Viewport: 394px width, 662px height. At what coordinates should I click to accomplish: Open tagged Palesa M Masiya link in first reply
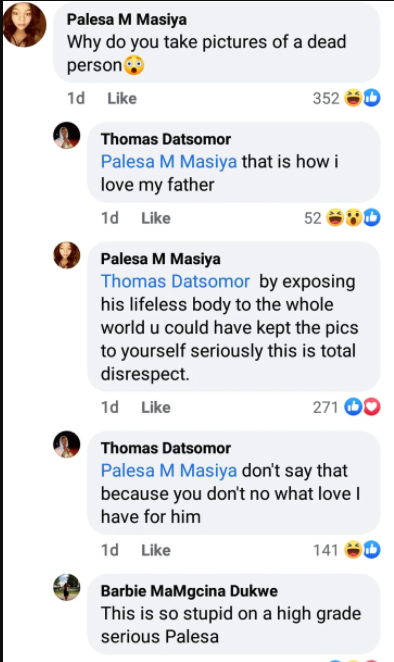pyautogui.click(x=169, y=162)
